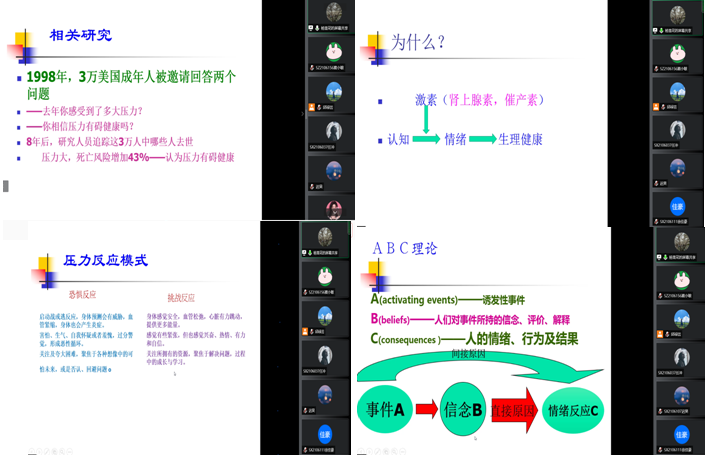
Task: Click the 相关研究 slide title
Action: 80,37
